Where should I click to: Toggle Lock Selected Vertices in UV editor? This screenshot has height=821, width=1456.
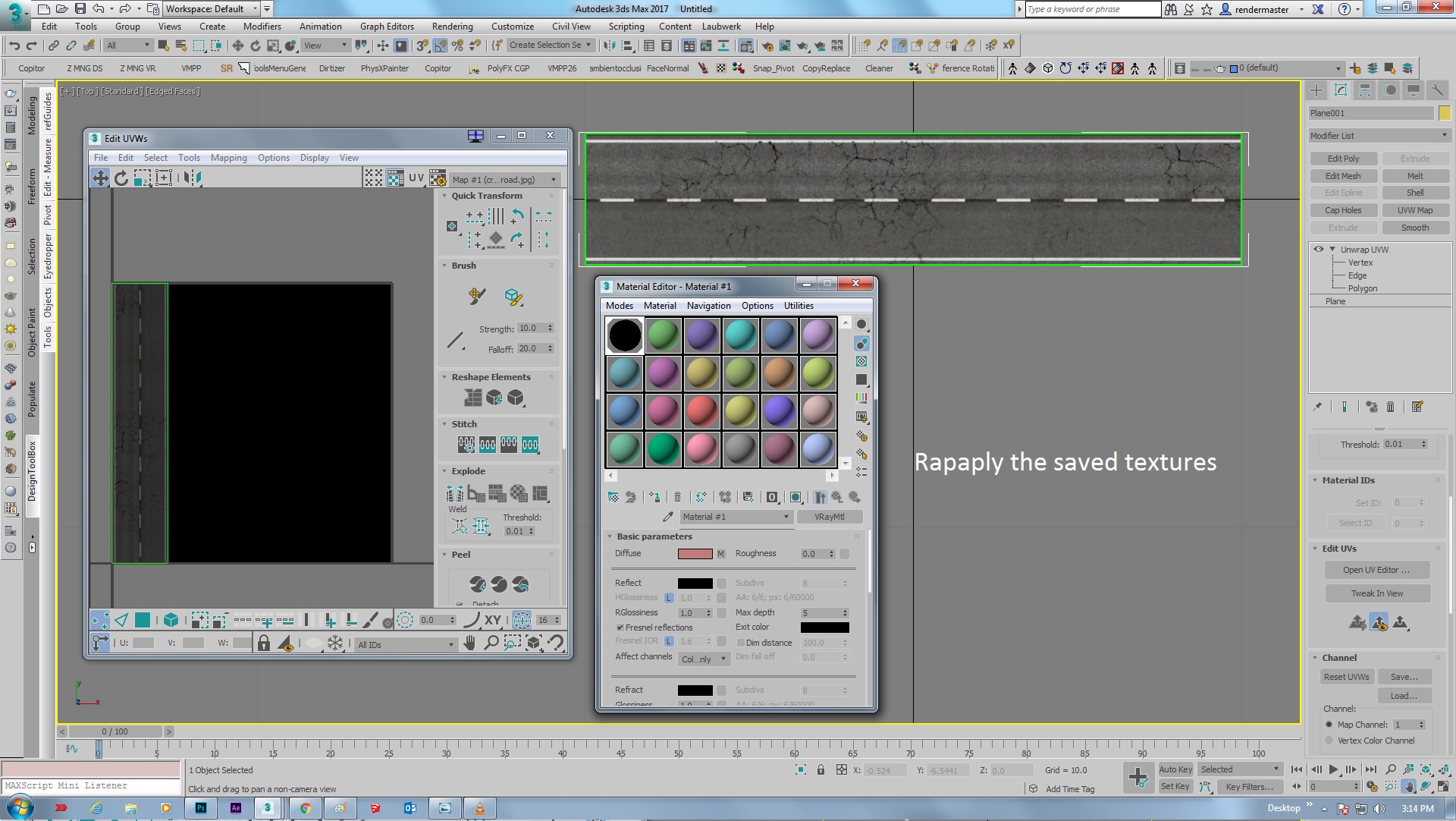tap(264, 643)
